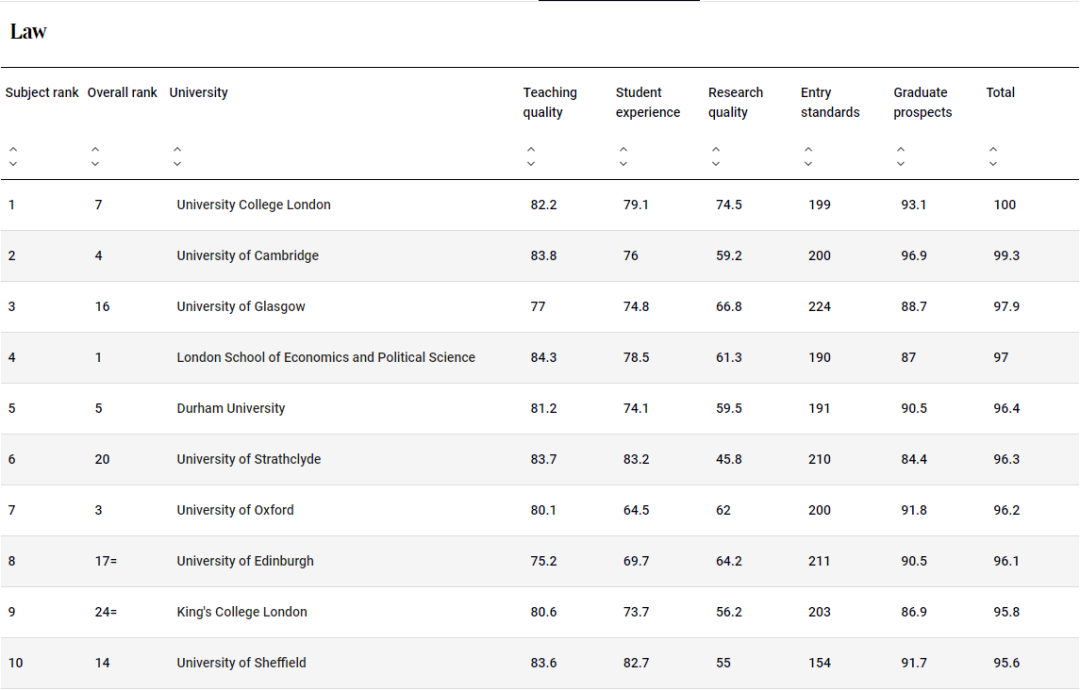Screen dimensions: 1080x690
Task: Sort Entry standards ascending with up arrow
Action: click(x=808, y=150)
